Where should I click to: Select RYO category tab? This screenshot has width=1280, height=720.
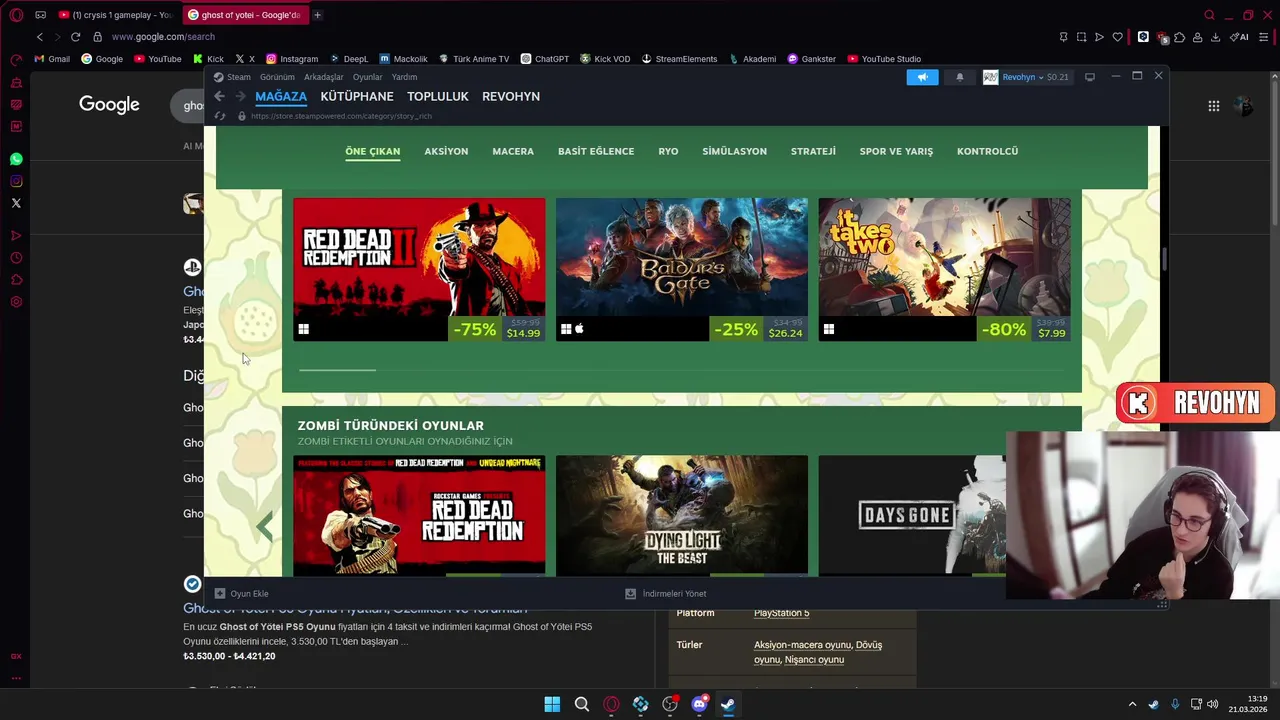(x=668, y=151)
